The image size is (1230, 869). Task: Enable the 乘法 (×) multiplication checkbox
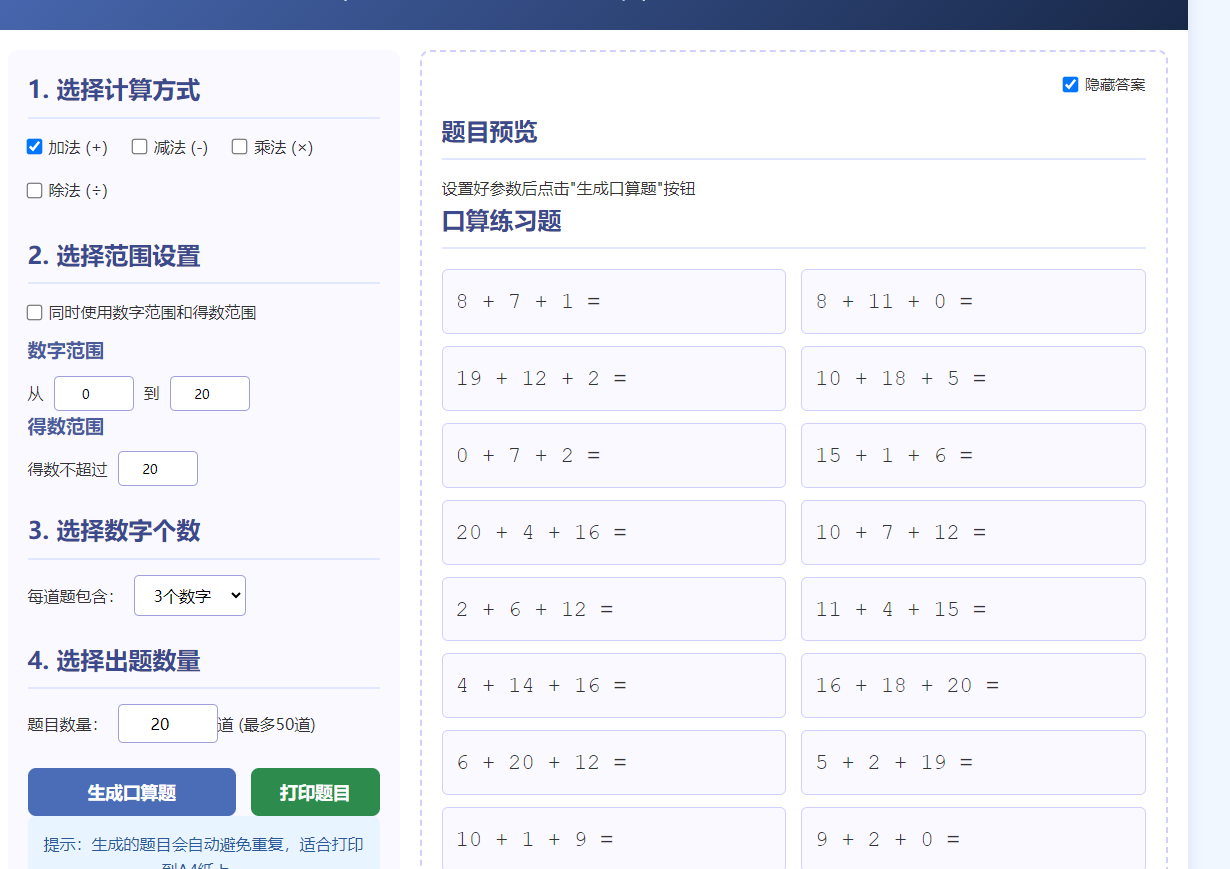coord(240,147)
